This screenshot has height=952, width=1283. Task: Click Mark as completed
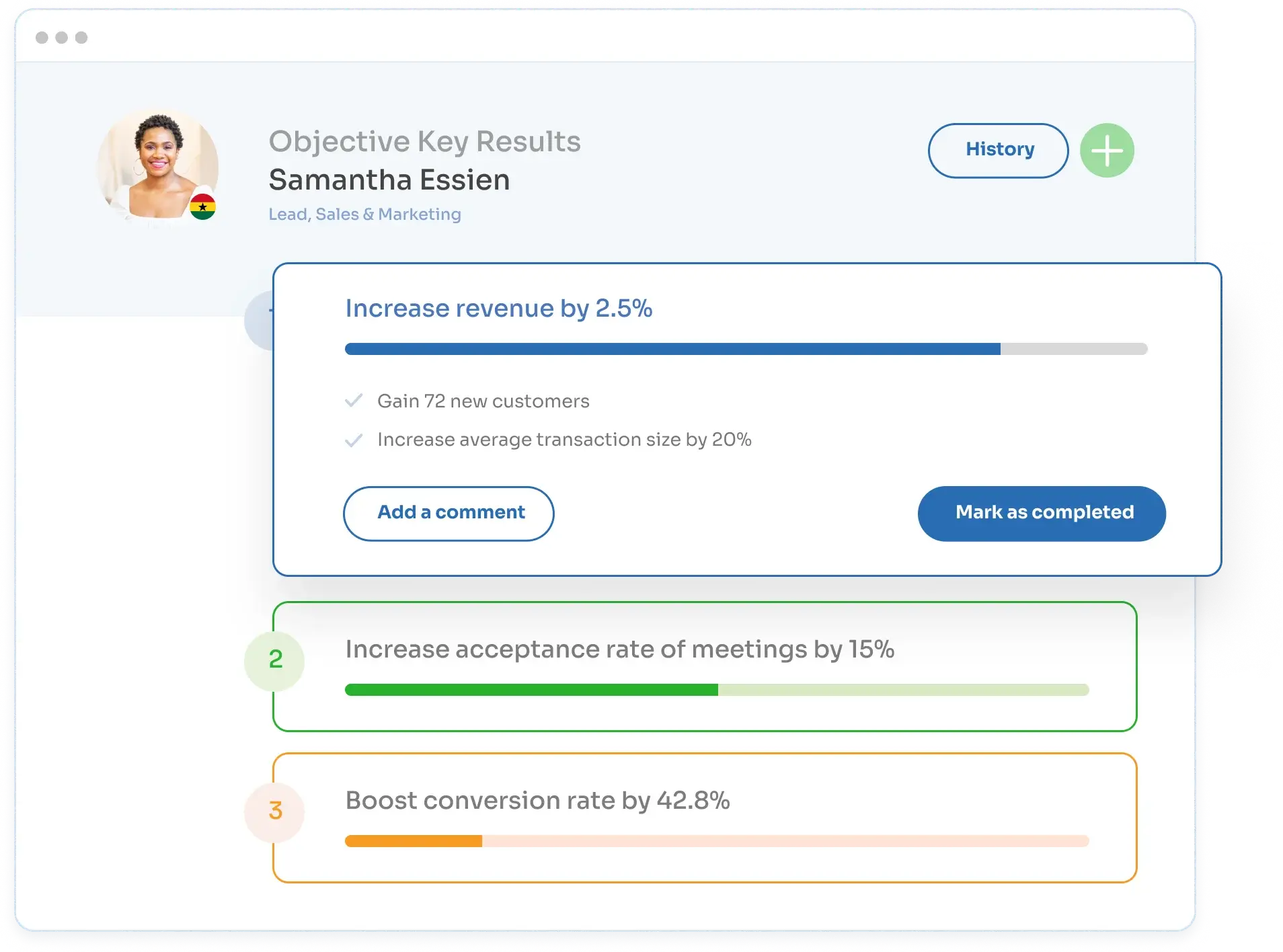pyautogui.click(x=1042, y=513)
